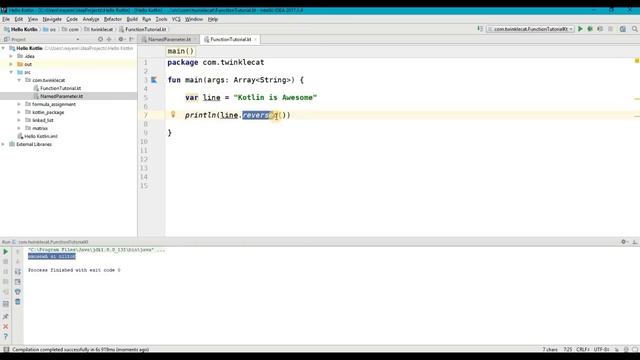Toggle soft-wrap in the Run console
This screenshot has width=640, height=360.
(18, 271)
